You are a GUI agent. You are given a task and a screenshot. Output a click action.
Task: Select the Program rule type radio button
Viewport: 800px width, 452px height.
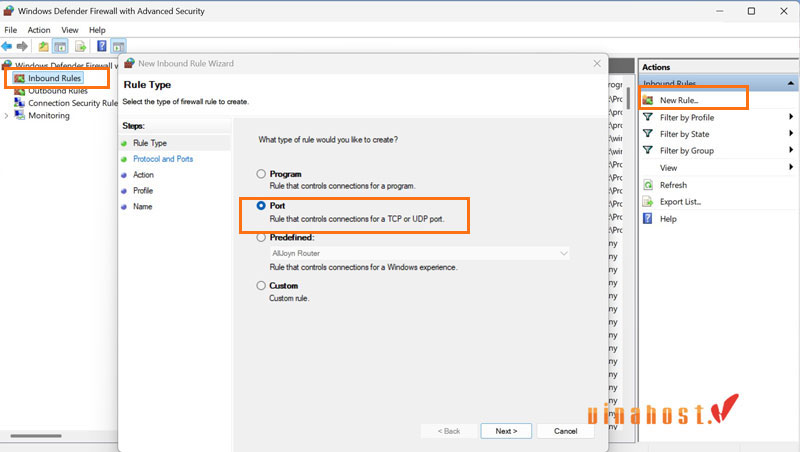point(261,174)
